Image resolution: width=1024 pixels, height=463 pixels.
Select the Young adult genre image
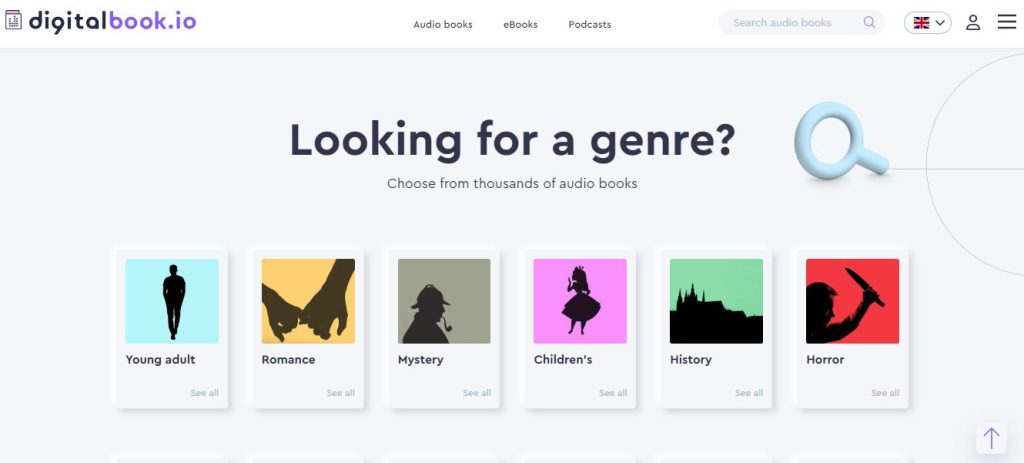pyautogui.click(x=172, y=301)
